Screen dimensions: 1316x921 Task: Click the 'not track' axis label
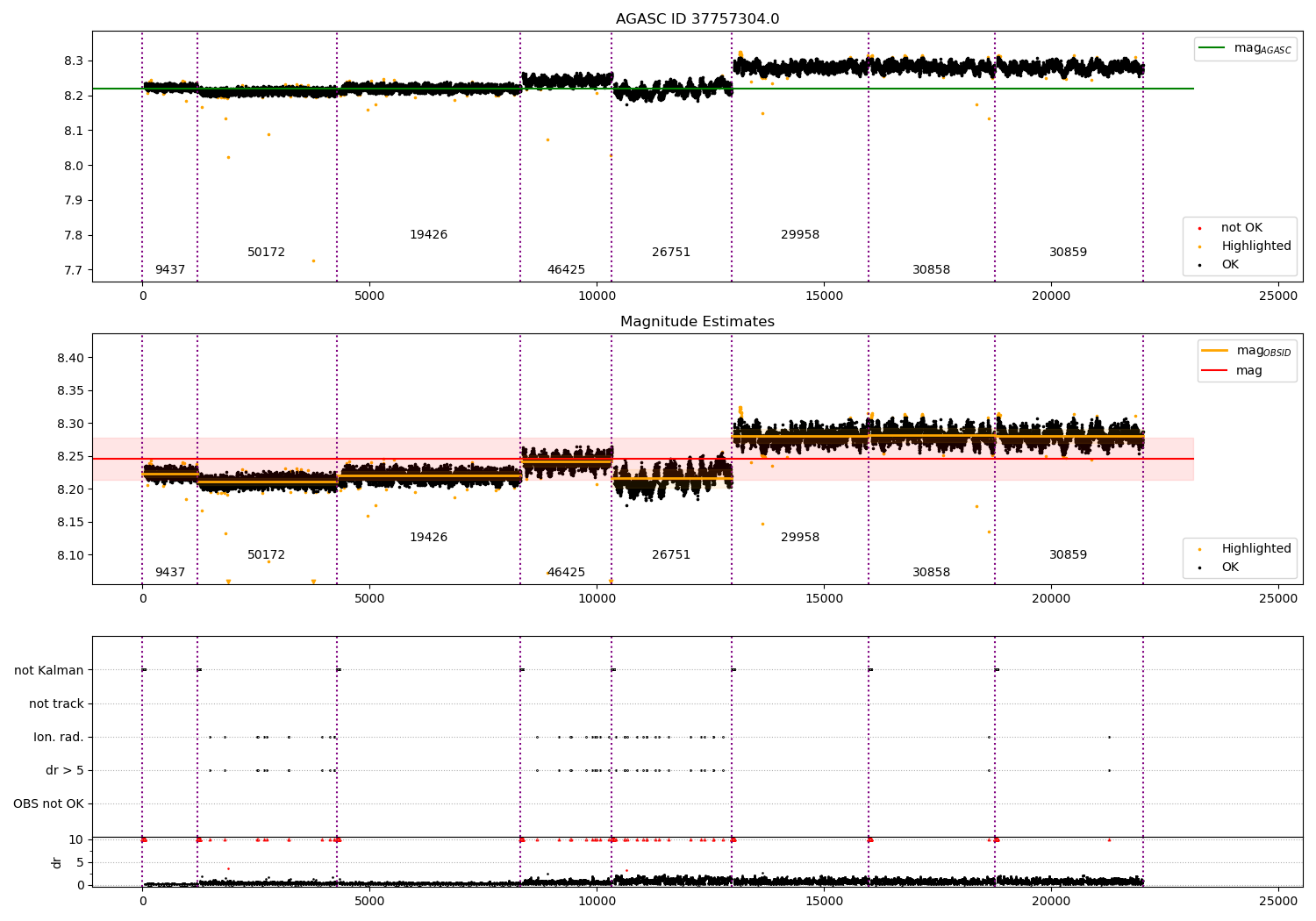(56, 703)
